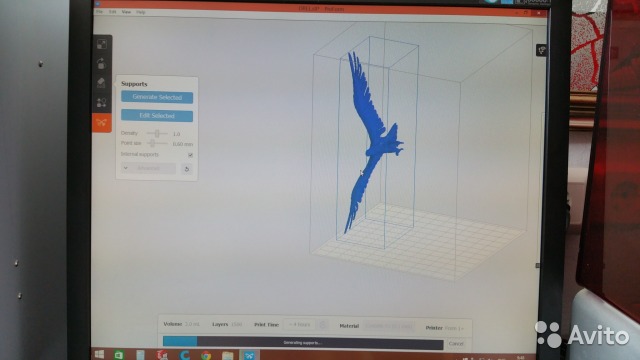
Task: Click the Supports panel heading
Action: [x=134, y=84]
